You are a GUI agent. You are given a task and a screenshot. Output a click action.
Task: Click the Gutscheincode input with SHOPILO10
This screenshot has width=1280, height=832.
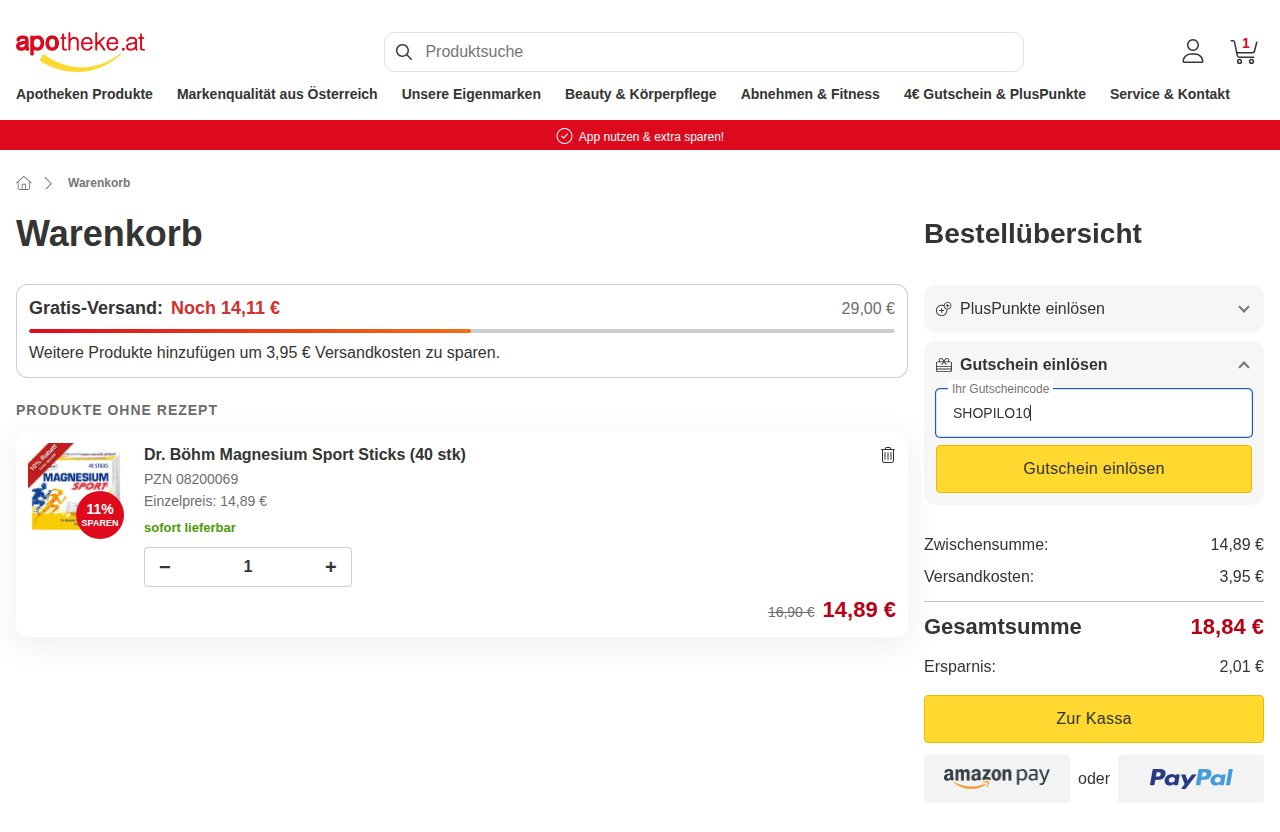coord(1094,413)
